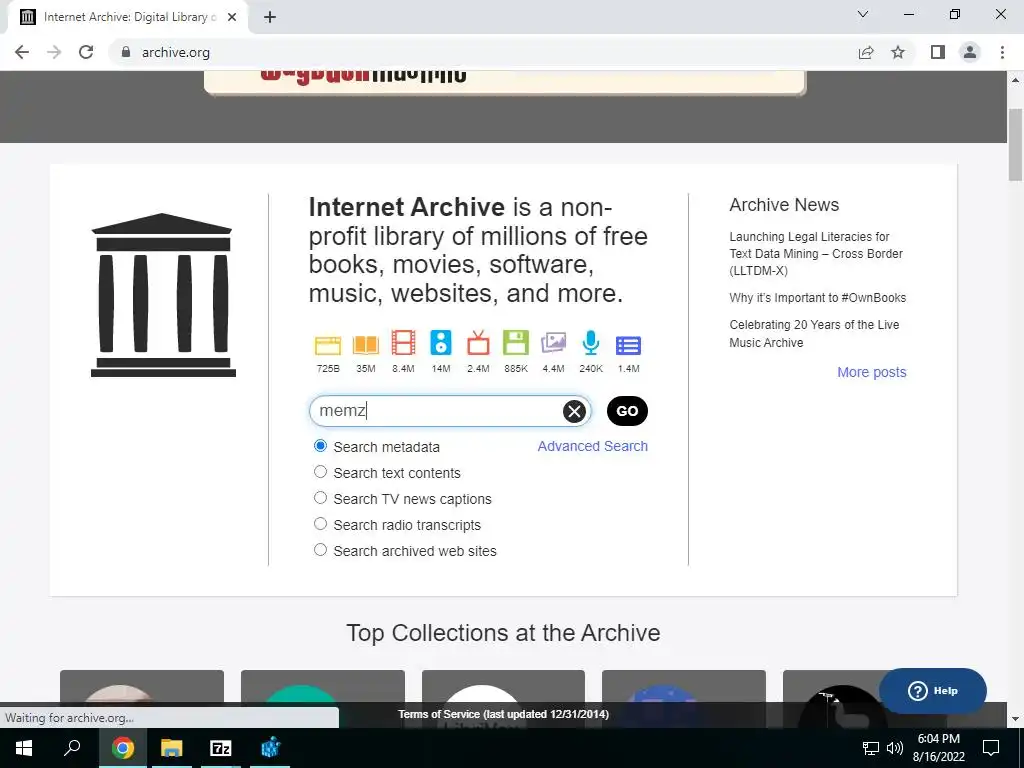Screen dimensions: 1024x768
Task: Open the Images icon (4.4M)
Action: (x=553, y=343)
